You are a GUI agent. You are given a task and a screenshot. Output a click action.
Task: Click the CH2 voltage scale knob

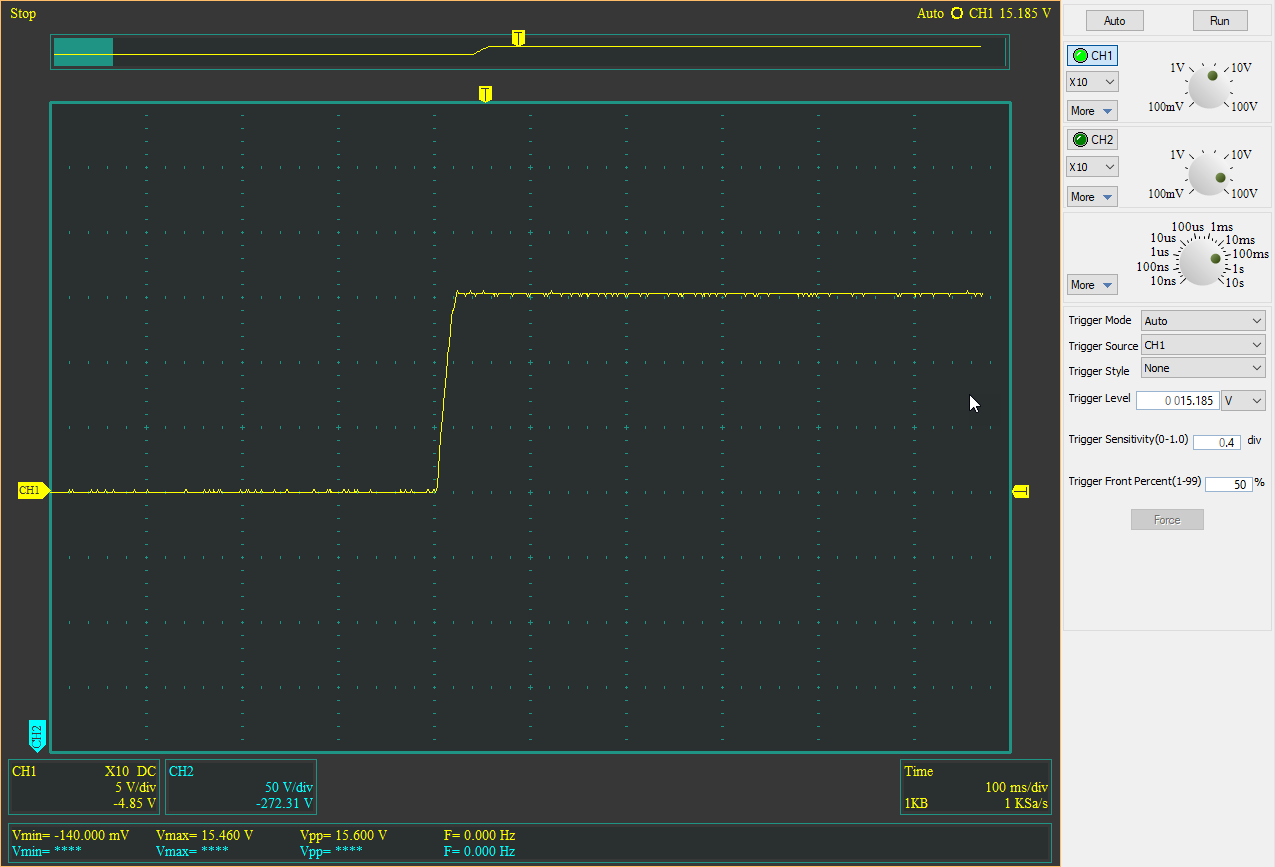[1208, 174]
